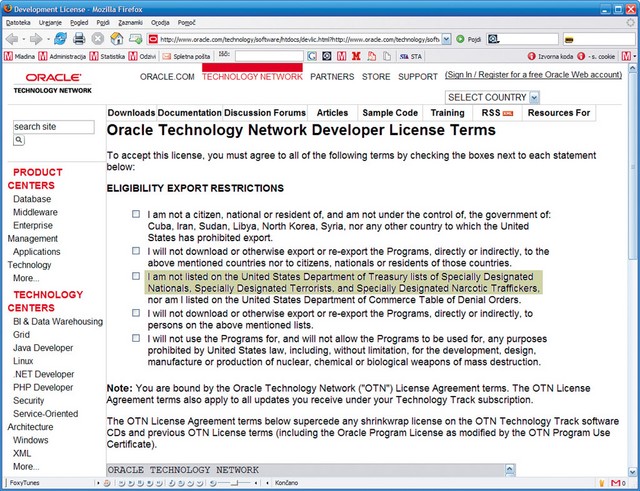Click the site search magnifier icon
Image resolution: width=640 pixels, height=491 pixels.
click(x=19, y=140)
